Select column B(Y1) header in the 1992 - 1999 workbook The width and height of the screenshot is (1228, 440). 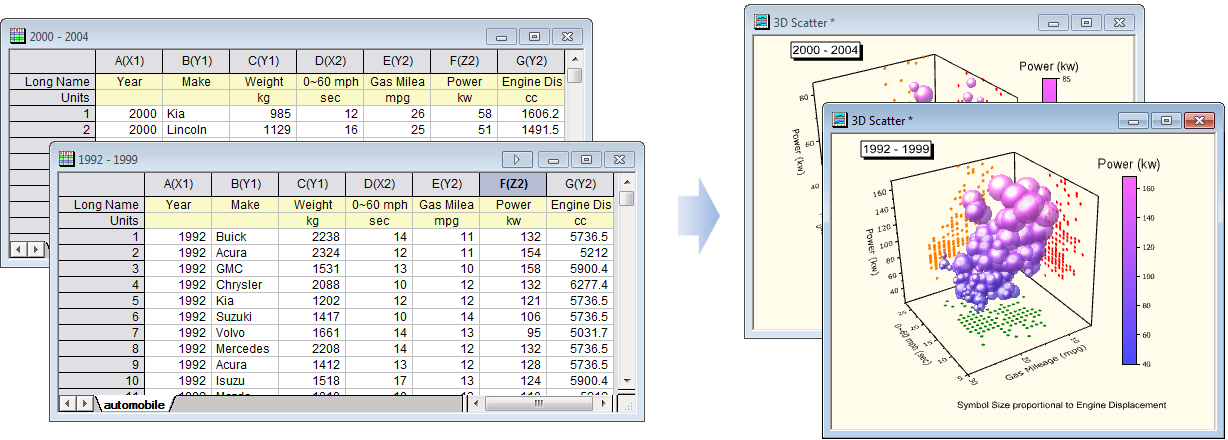click(x=246, y=184)
